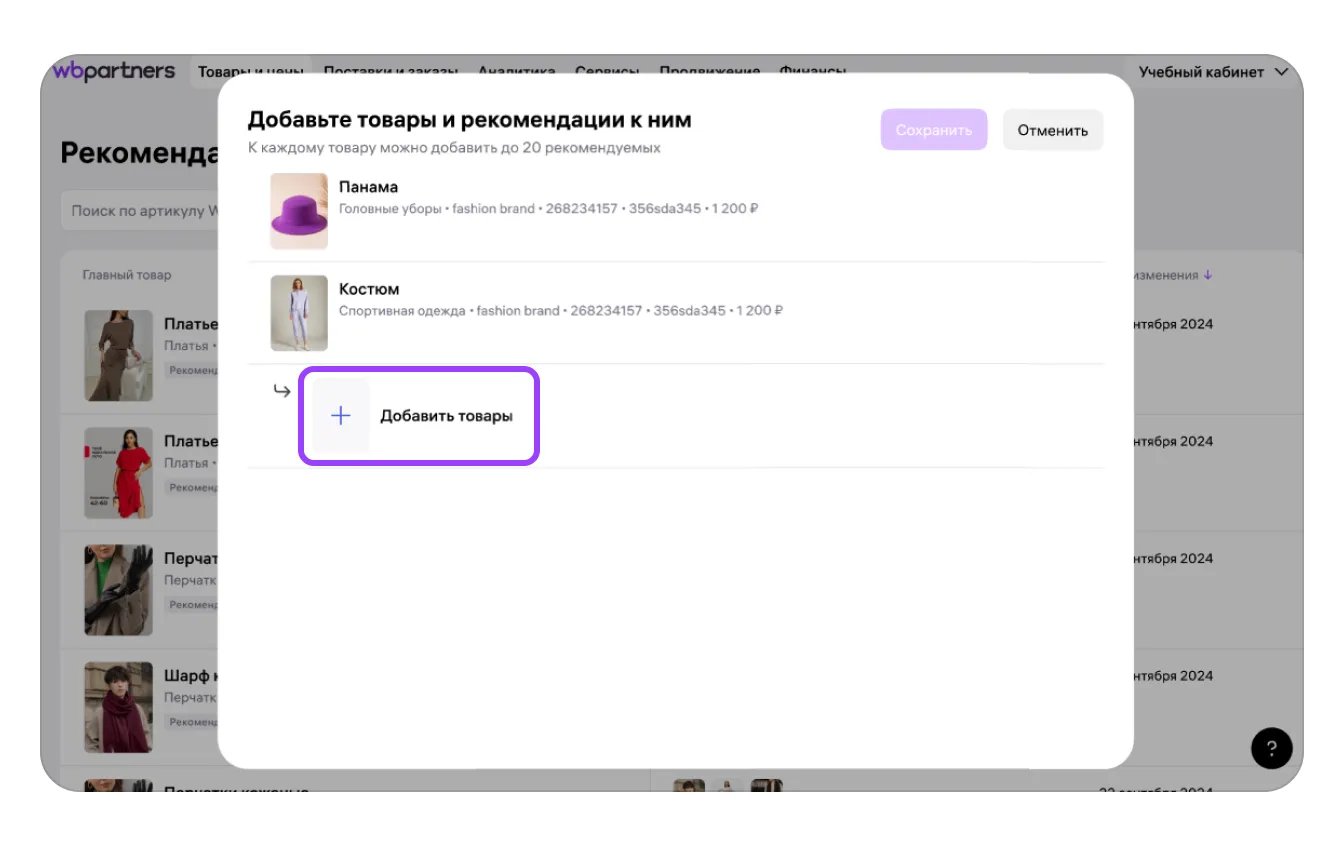Open the Товары и цены menu
This screenshot has height=846, width=1344.
coord(249,71)
